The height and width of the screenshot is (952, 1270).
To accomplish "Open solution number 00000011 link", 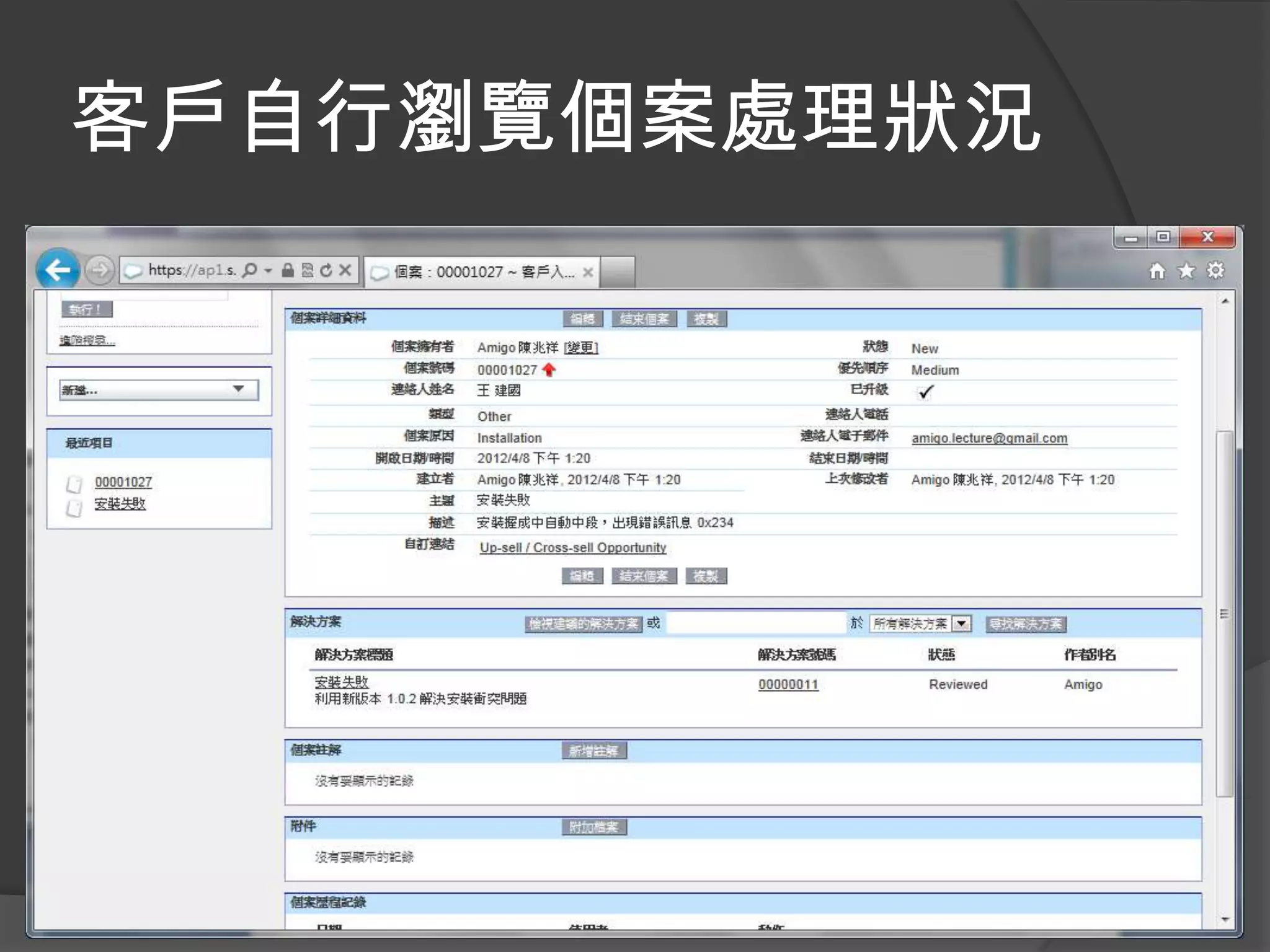I will pyautogui.click(x=788, y=685).
